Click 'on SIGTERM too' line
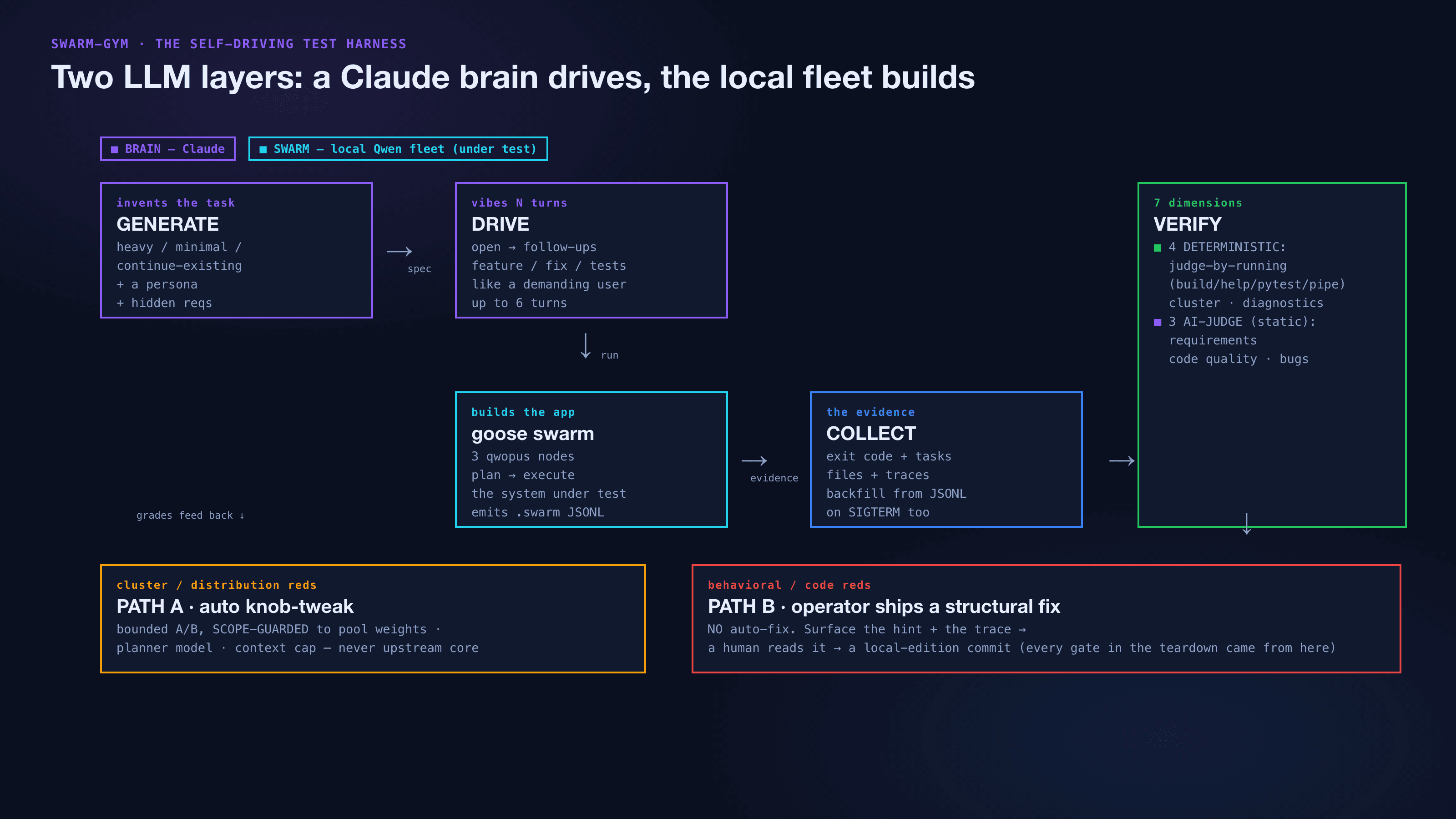The image size is (1456, 819). [877, 513]
